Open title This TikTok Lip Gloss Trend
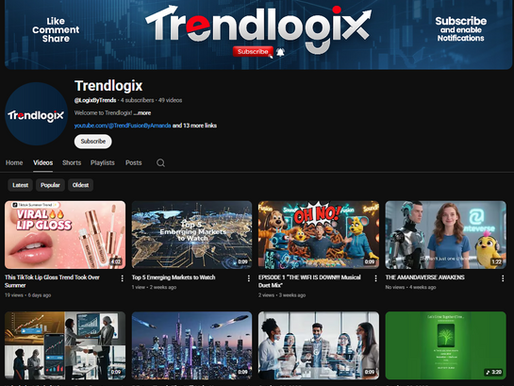Image resolution: width=514 pixels, height=386 pixels. (52, 281)
